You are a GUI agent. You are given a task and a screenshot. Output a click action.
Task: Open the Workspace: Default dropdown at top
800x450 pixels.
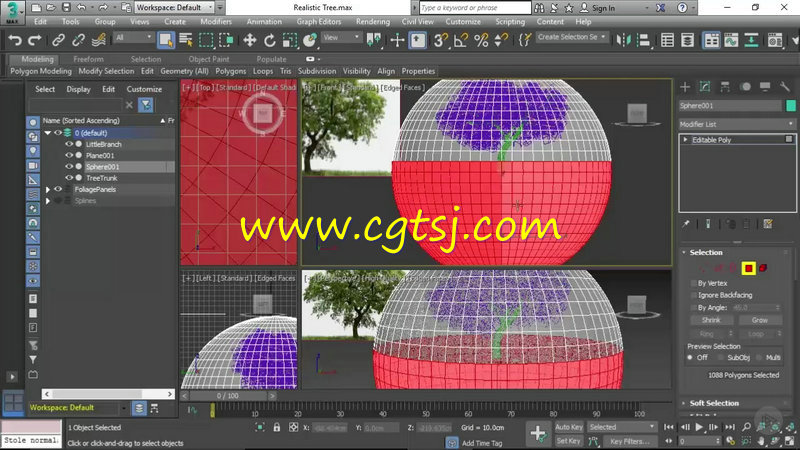click(174, 8)
